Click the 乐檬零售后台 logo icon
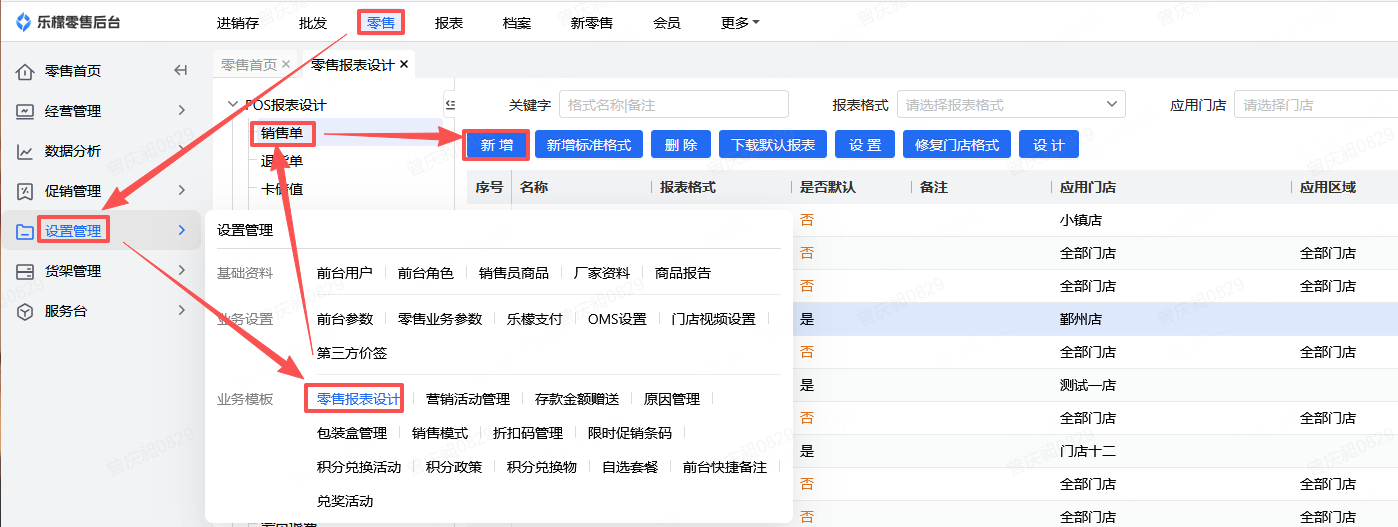 pyautogui.click(x=24, y=22)
